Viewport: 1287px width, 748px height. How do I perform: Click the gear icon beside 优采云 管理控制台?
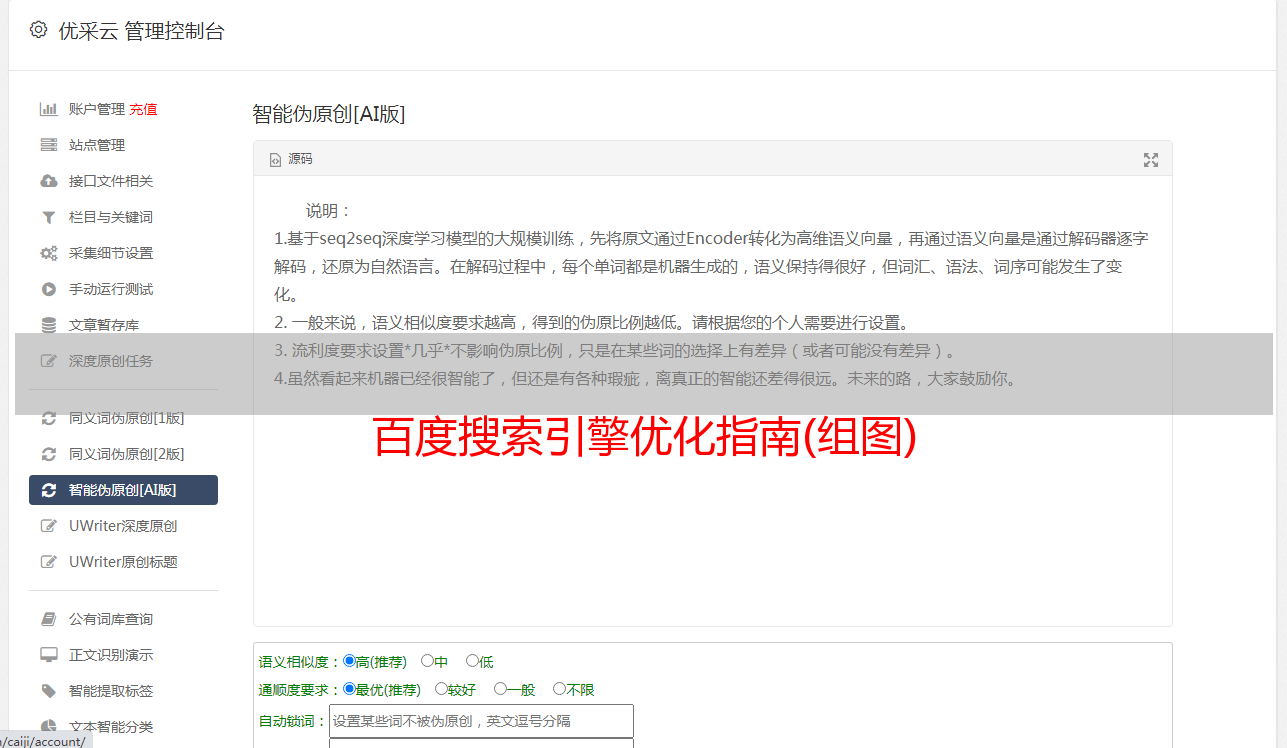[x=38, y=30]
